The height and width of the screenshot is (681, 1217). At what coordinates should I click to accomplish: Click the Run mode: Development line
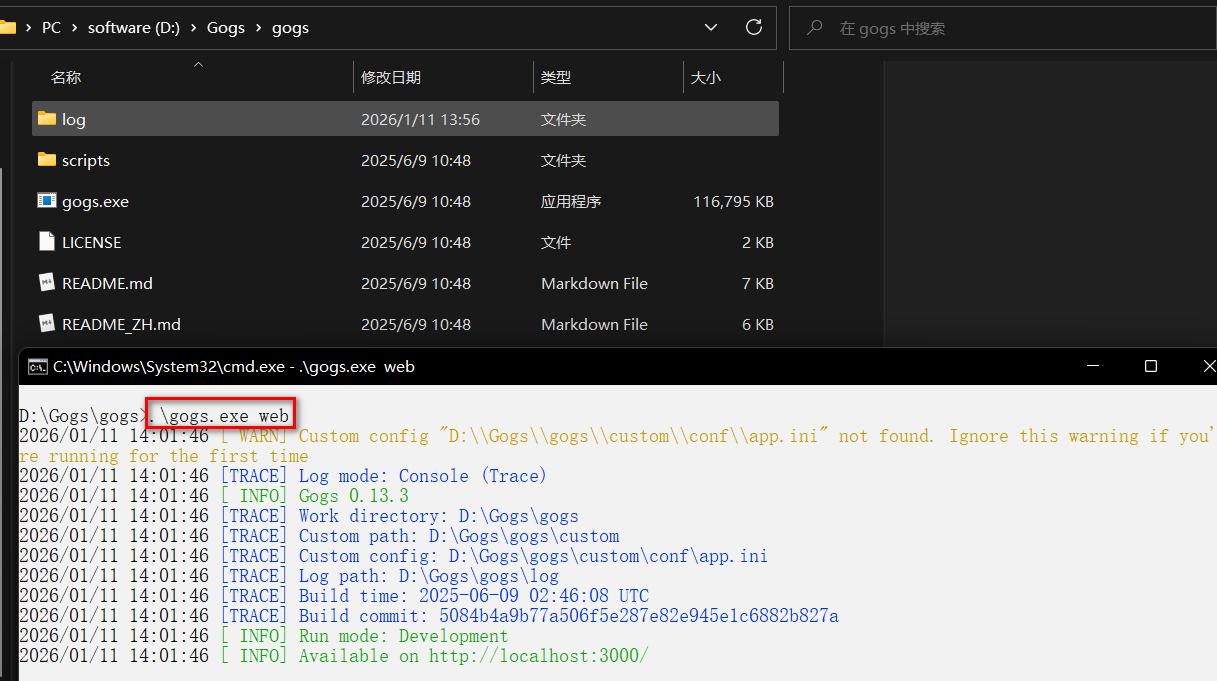(x=264, y=636)
